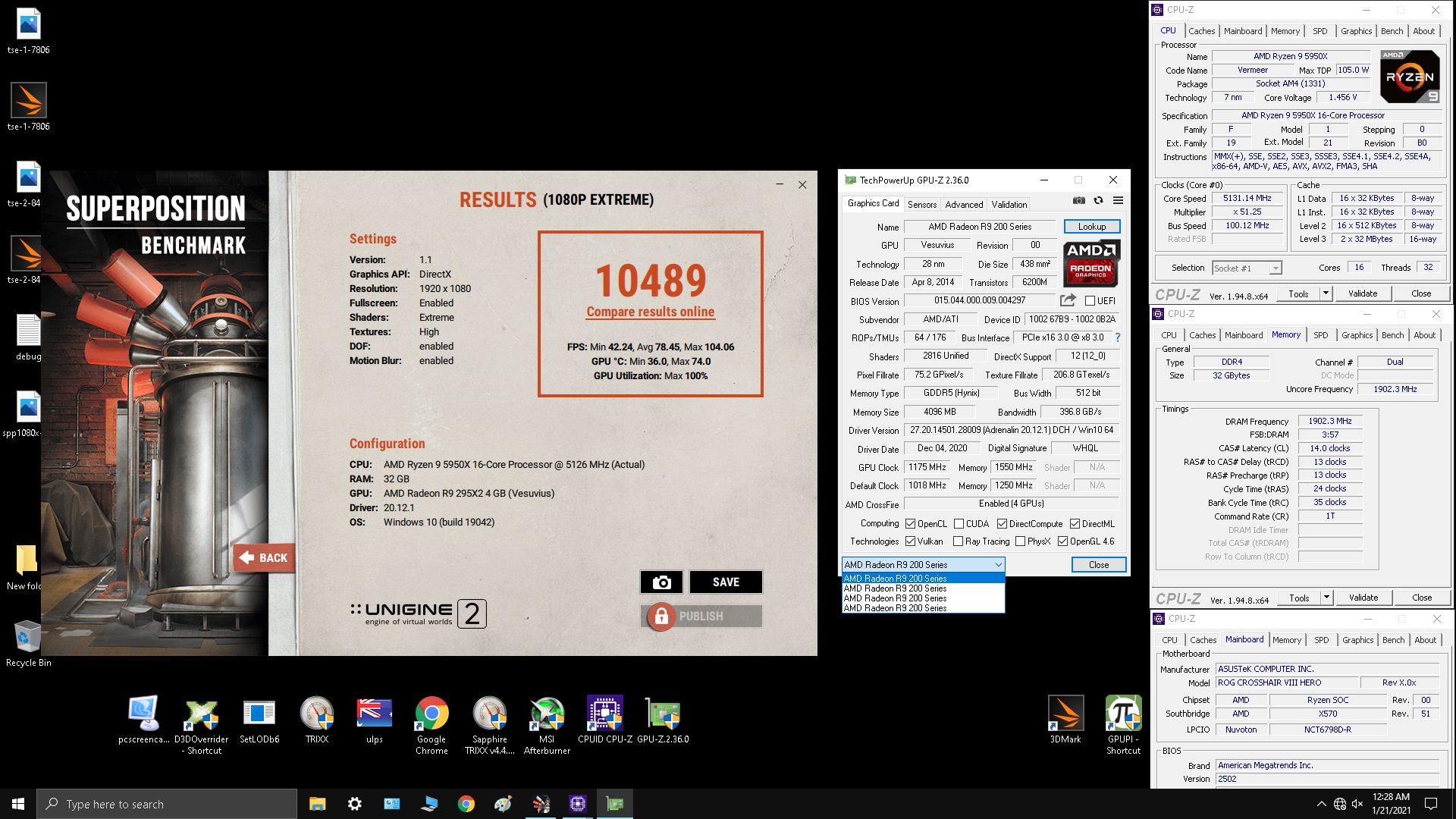Click the Windows taskbar search box
Viewport: 1456px width, 819px height.
click(167, 804)
